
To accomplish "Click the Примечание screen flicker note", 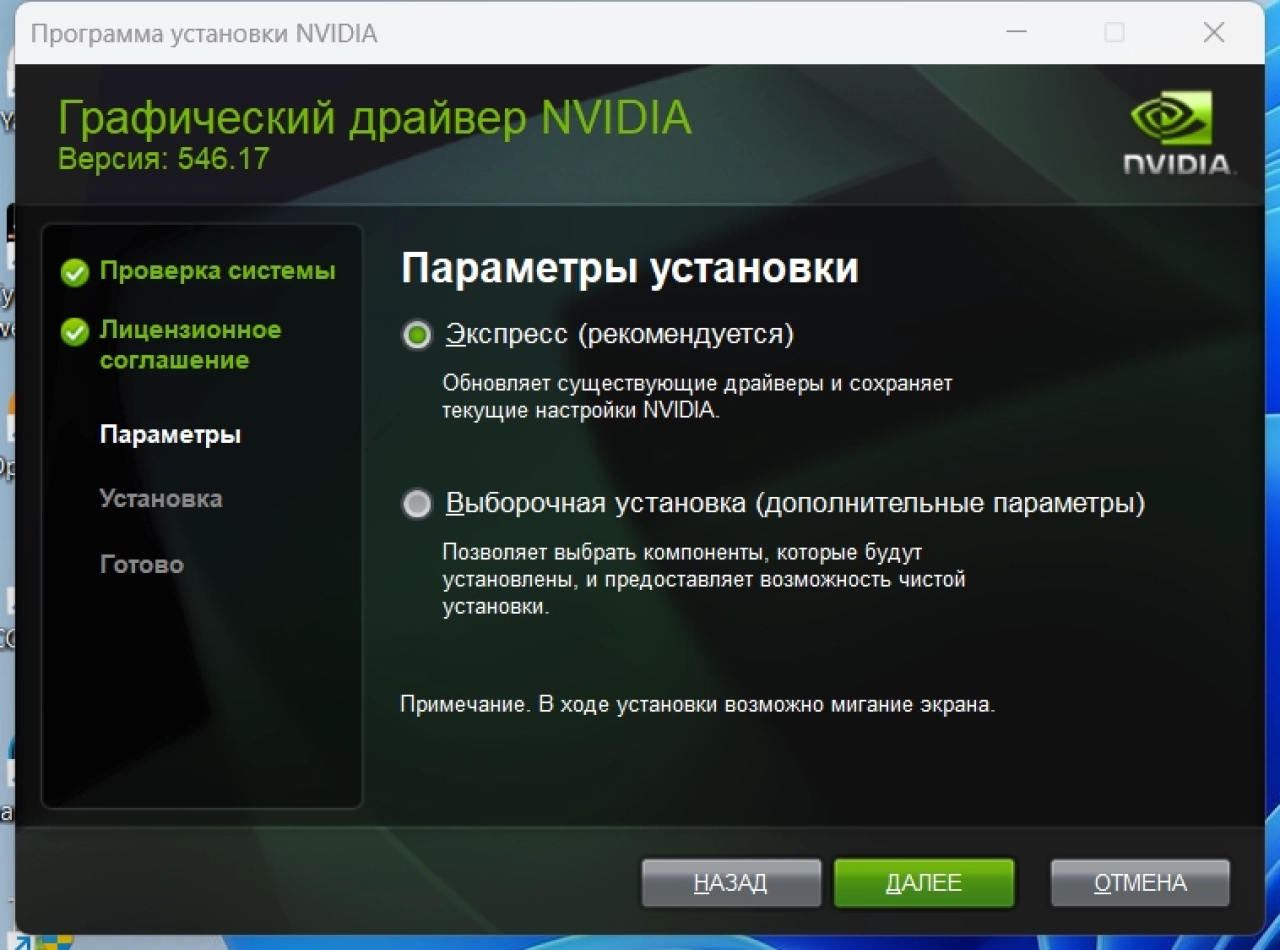I will click(x=698, y=704).
